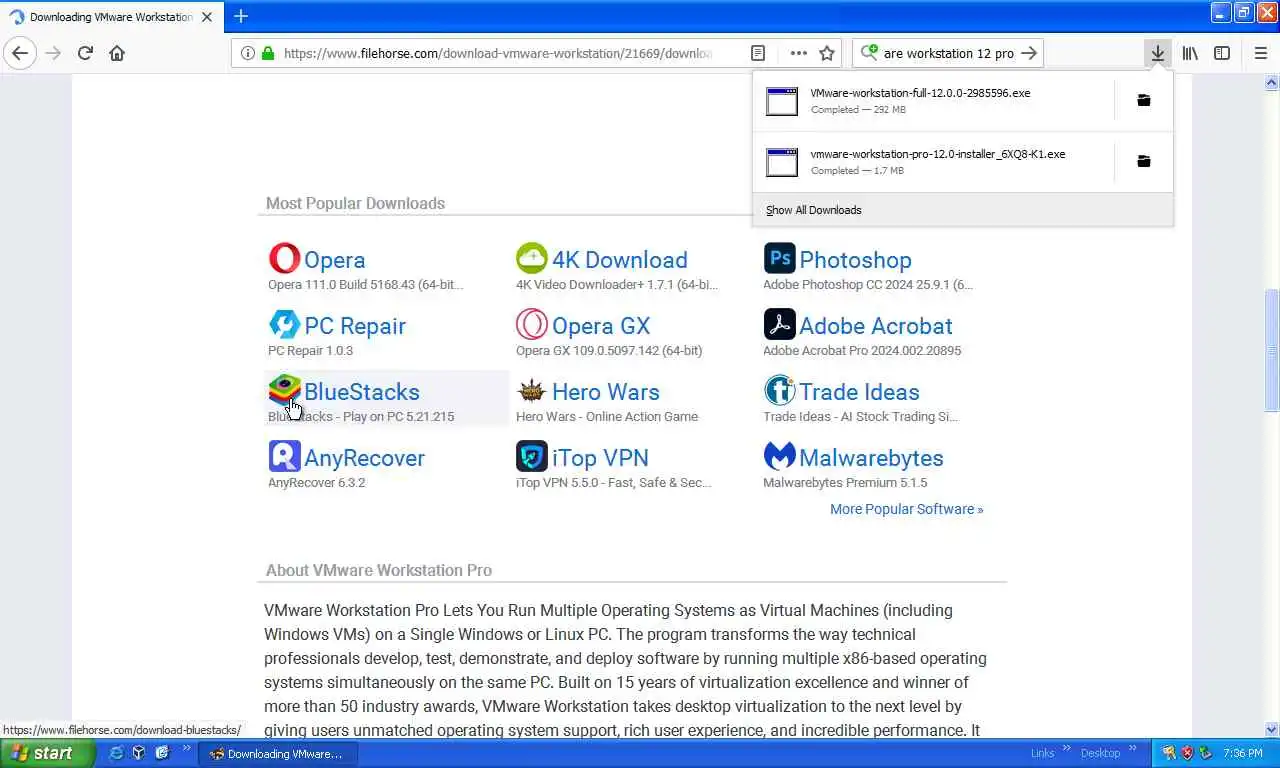Open the iTop VPN link

click(600, 458)
